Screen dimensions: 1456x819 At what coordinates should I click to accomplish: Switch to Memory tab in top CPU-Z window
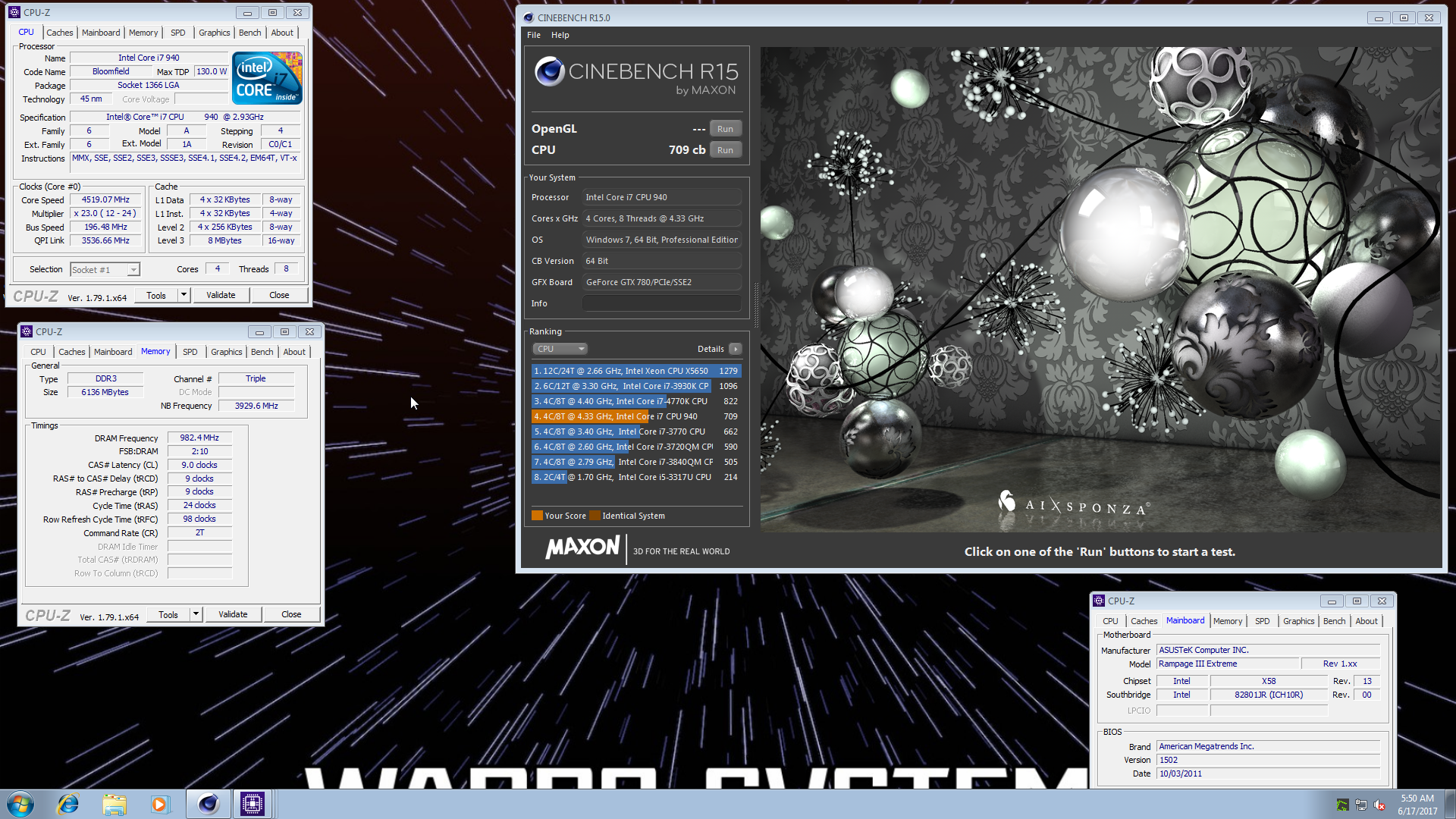pos(143,33)
